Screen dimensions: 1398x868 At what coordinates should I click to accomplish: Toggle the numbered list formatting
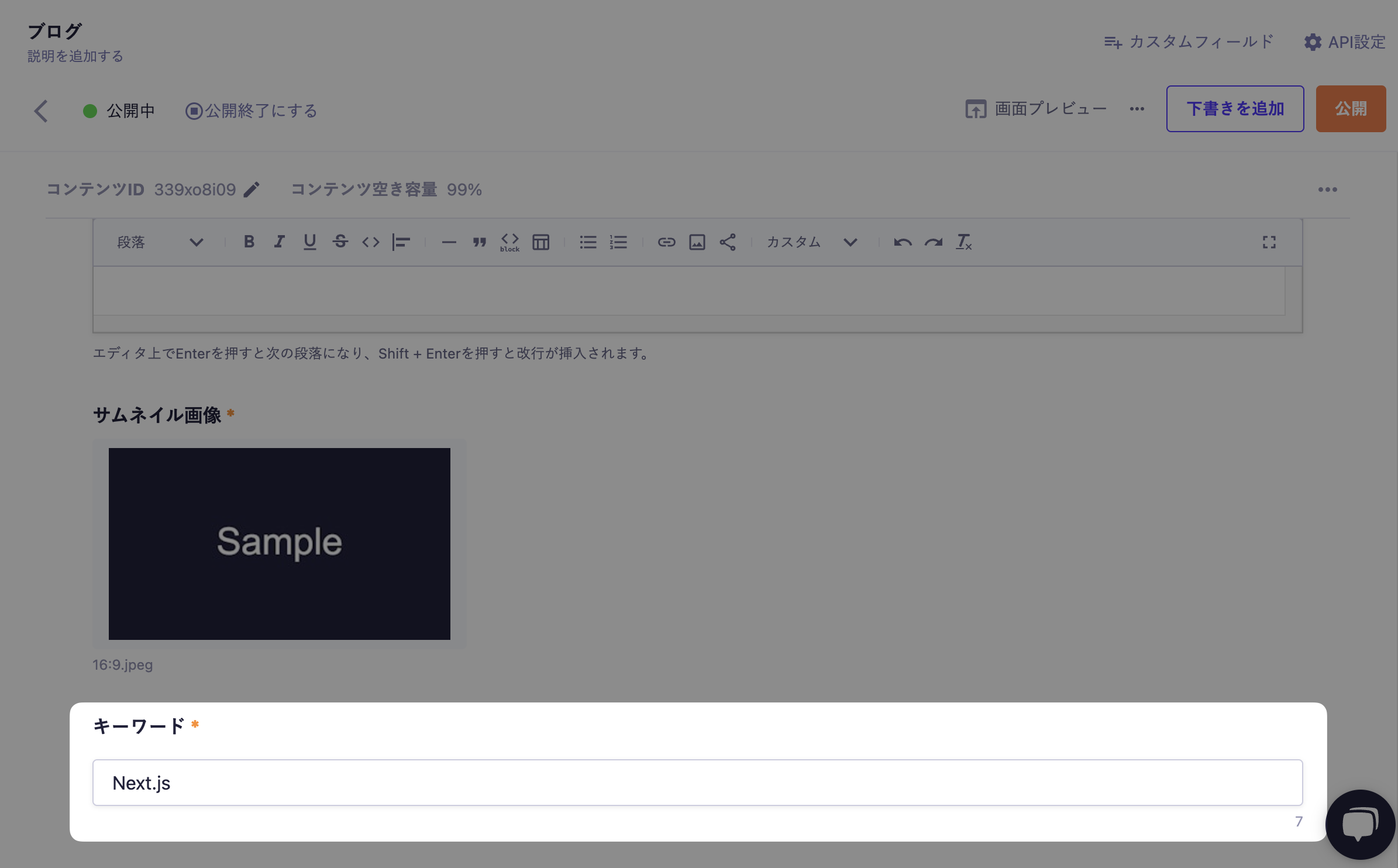coord(618,242)
